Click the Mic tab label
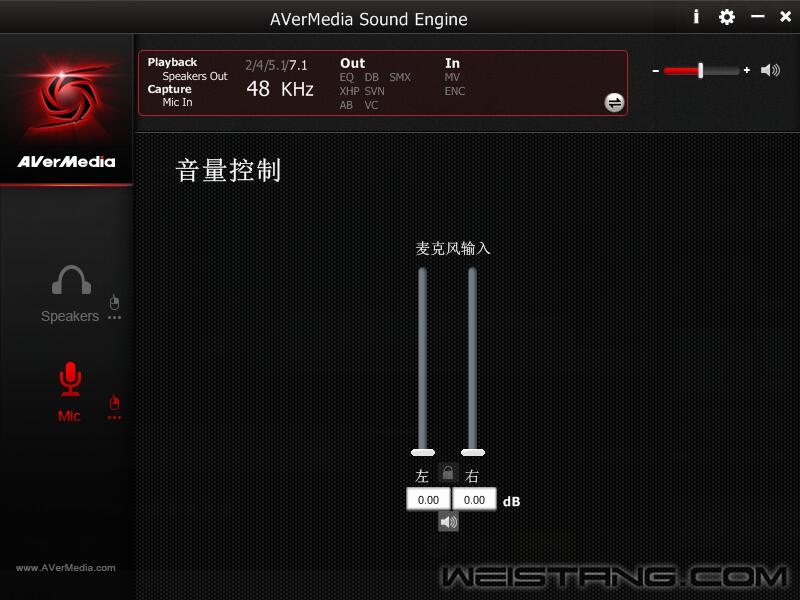The image size is (800, 600). [69, 416]
